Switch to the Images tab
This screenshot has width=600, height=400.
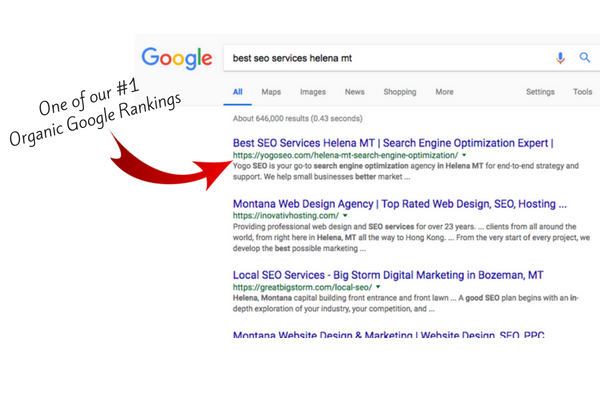pos(313,92)
